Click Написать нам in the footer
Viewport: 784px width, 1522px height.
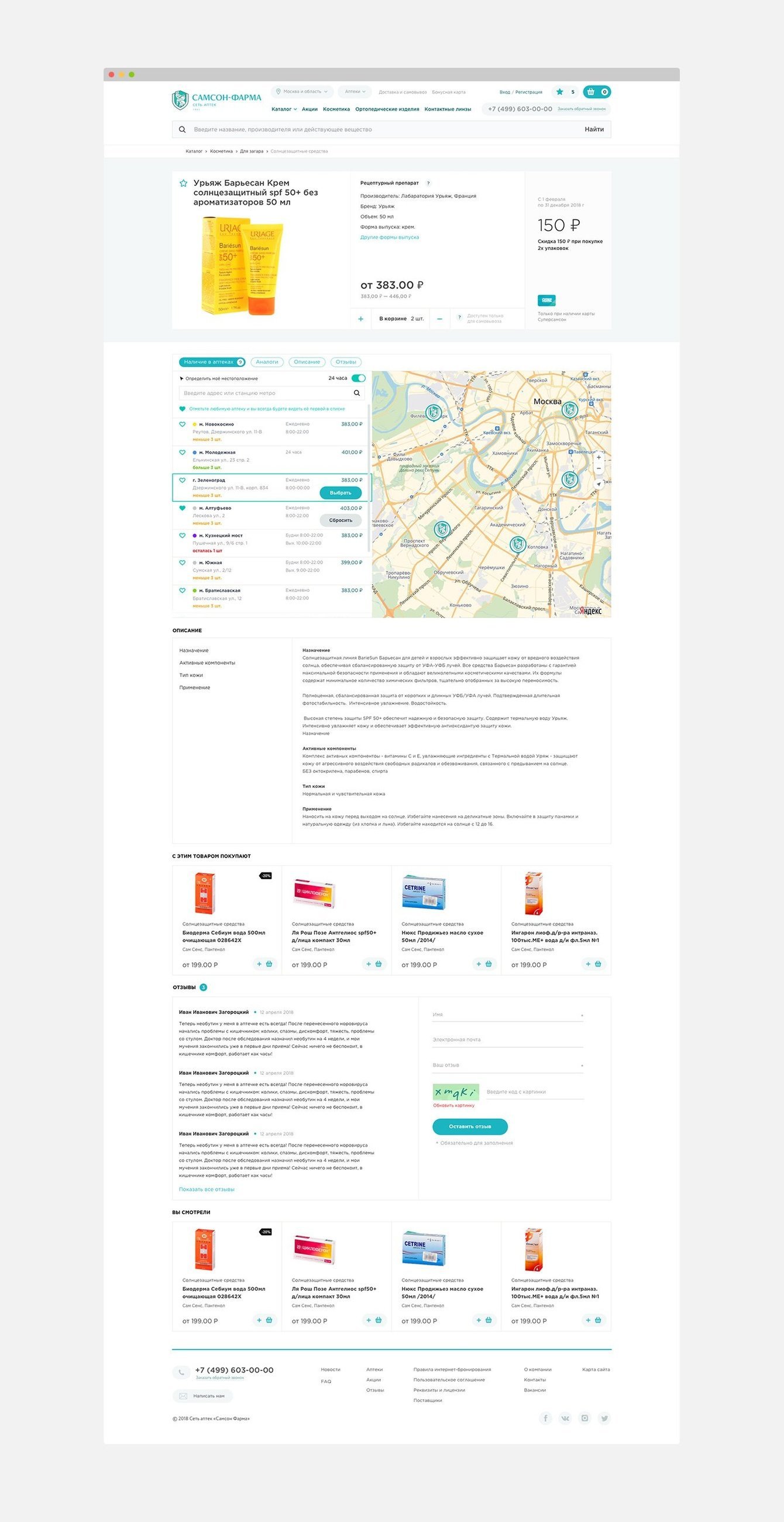[x=202, y=1396]
